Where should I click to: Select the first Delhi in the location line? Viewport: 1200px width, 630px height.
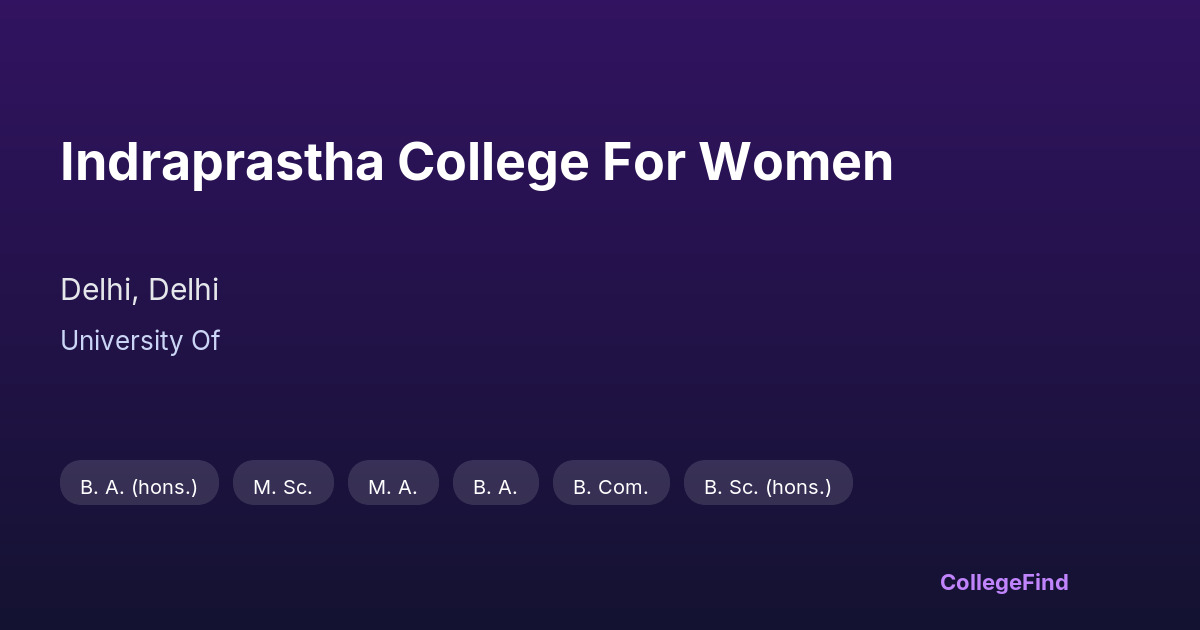[x=97, y=290]
